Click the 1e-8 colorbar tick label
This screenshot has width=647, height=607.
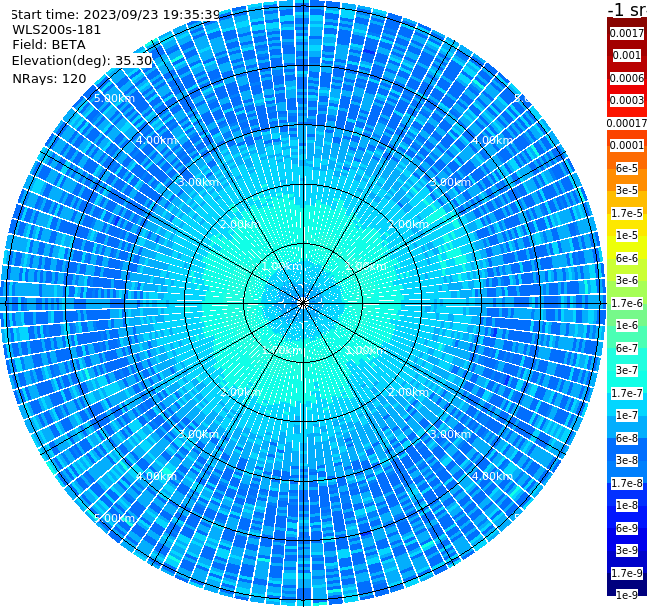coord(627,505)
